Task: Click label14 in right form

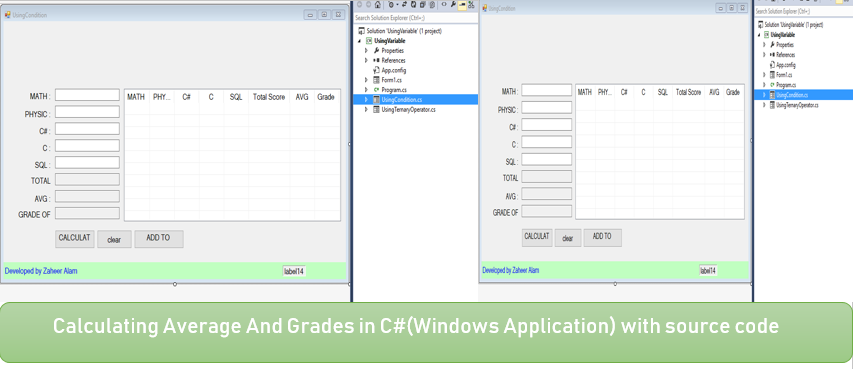Action: pos(708,270)
